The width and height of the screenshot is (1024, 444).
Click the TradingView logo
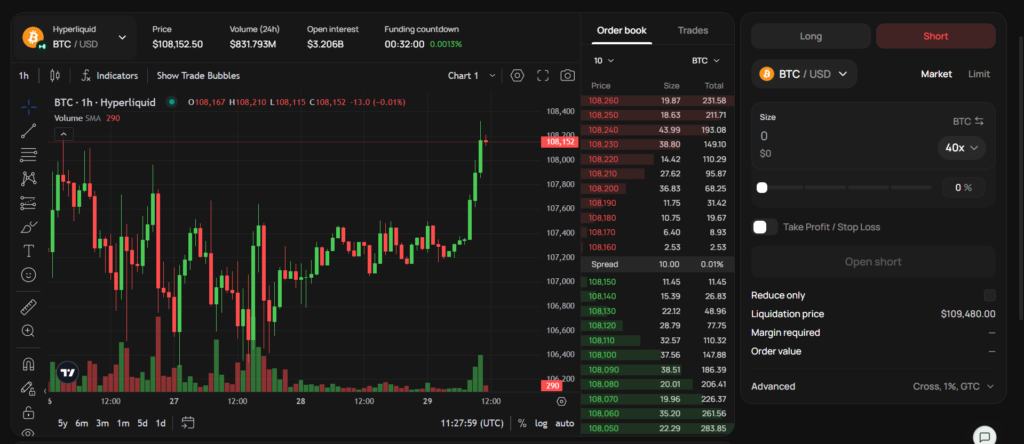[67, 373]
